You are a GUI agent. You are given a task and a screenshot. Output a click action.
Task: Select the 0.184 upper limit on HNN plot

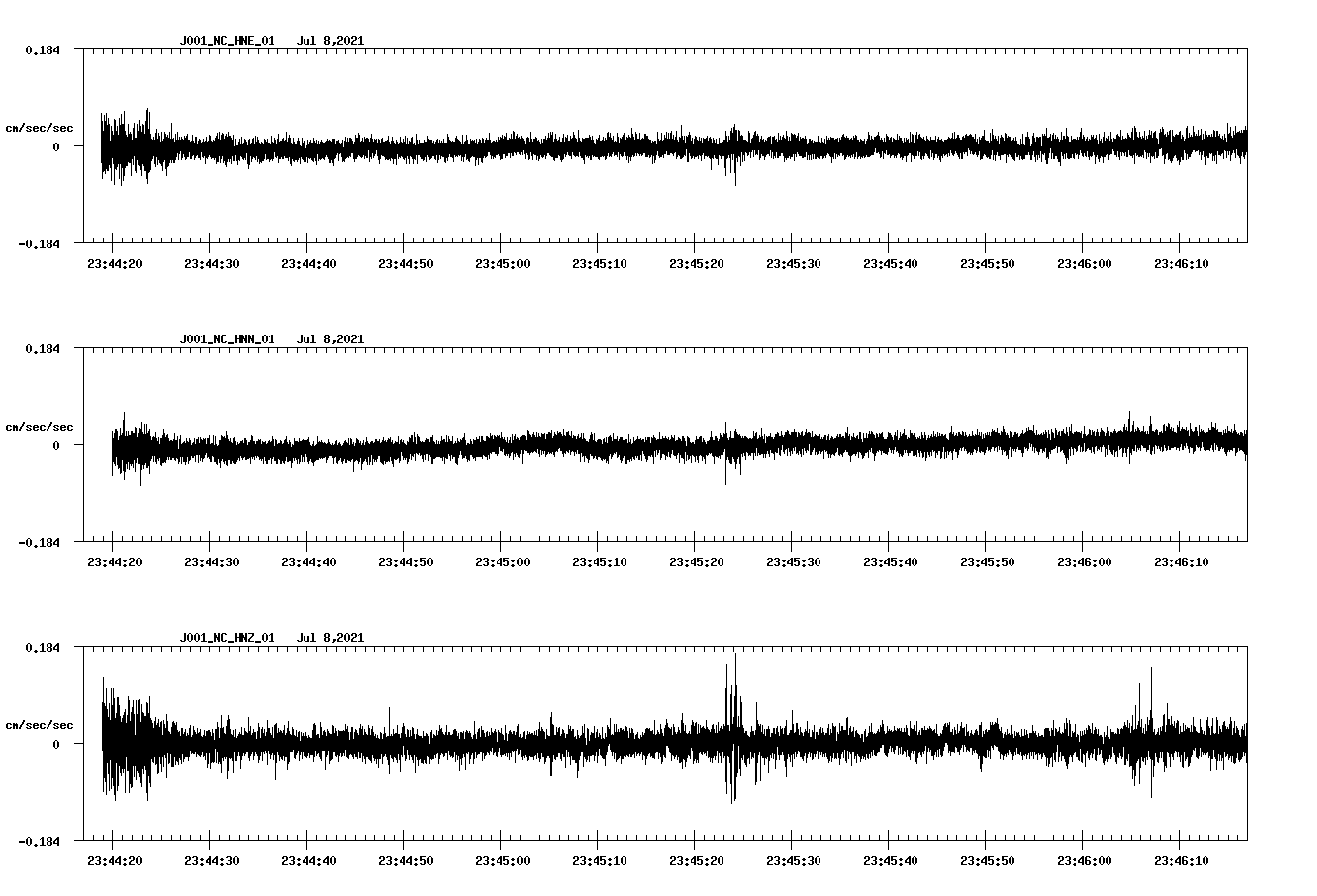pos(42,348)
